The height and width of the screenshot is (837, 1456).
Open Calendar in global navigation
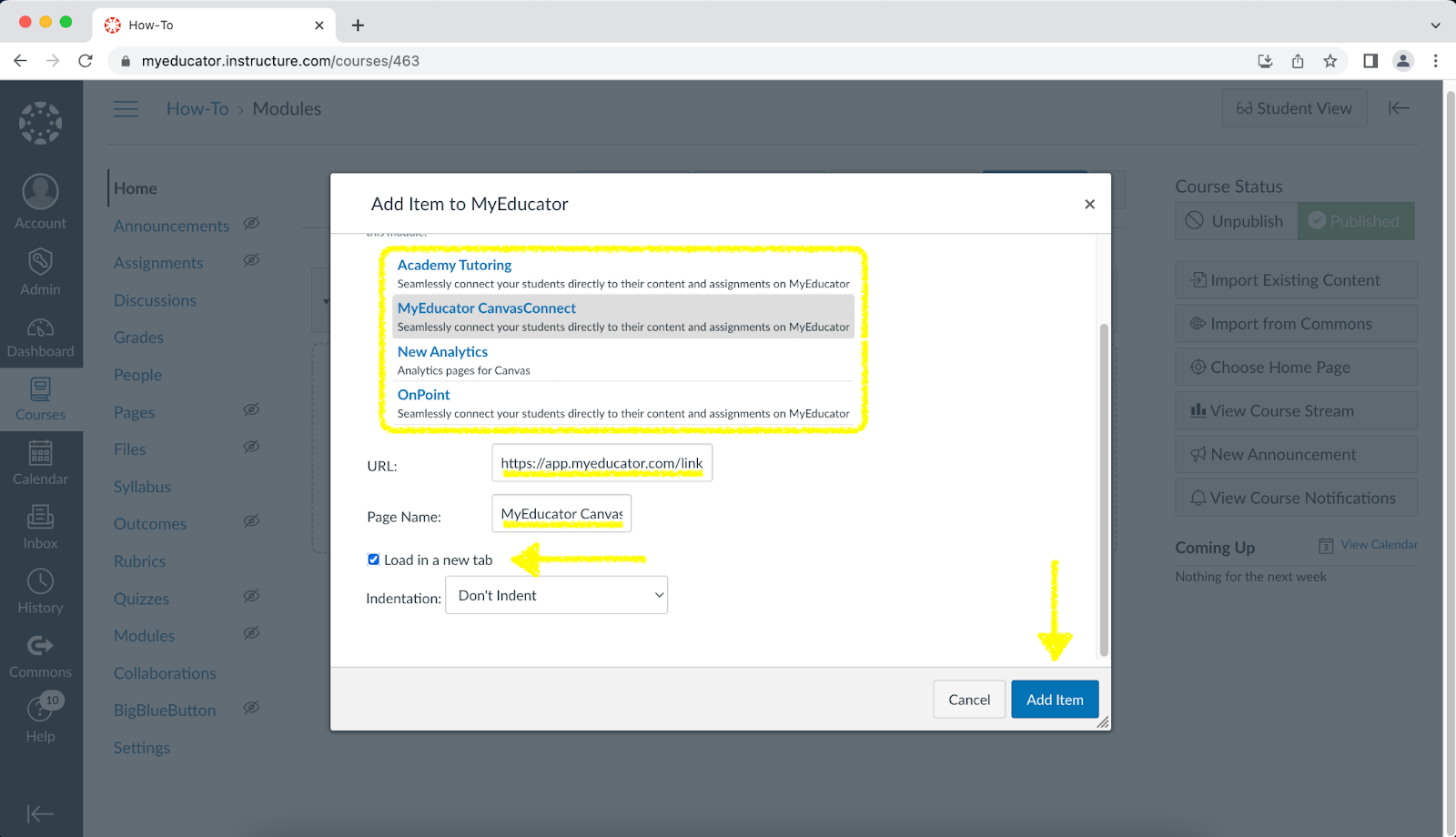click(x=41, y=462)
